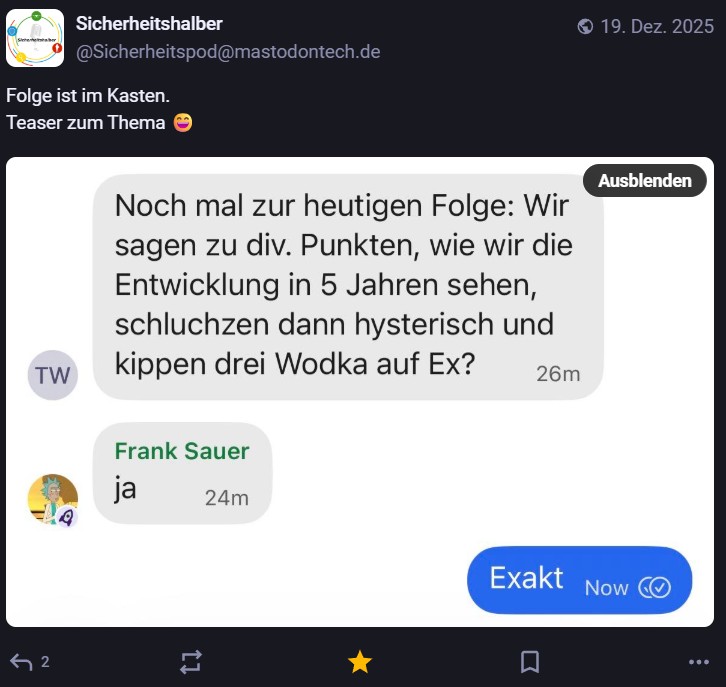Open the reply arrow icon
Image resolution: width=726 pixels, height=687 pixels.
pos(21,661)
